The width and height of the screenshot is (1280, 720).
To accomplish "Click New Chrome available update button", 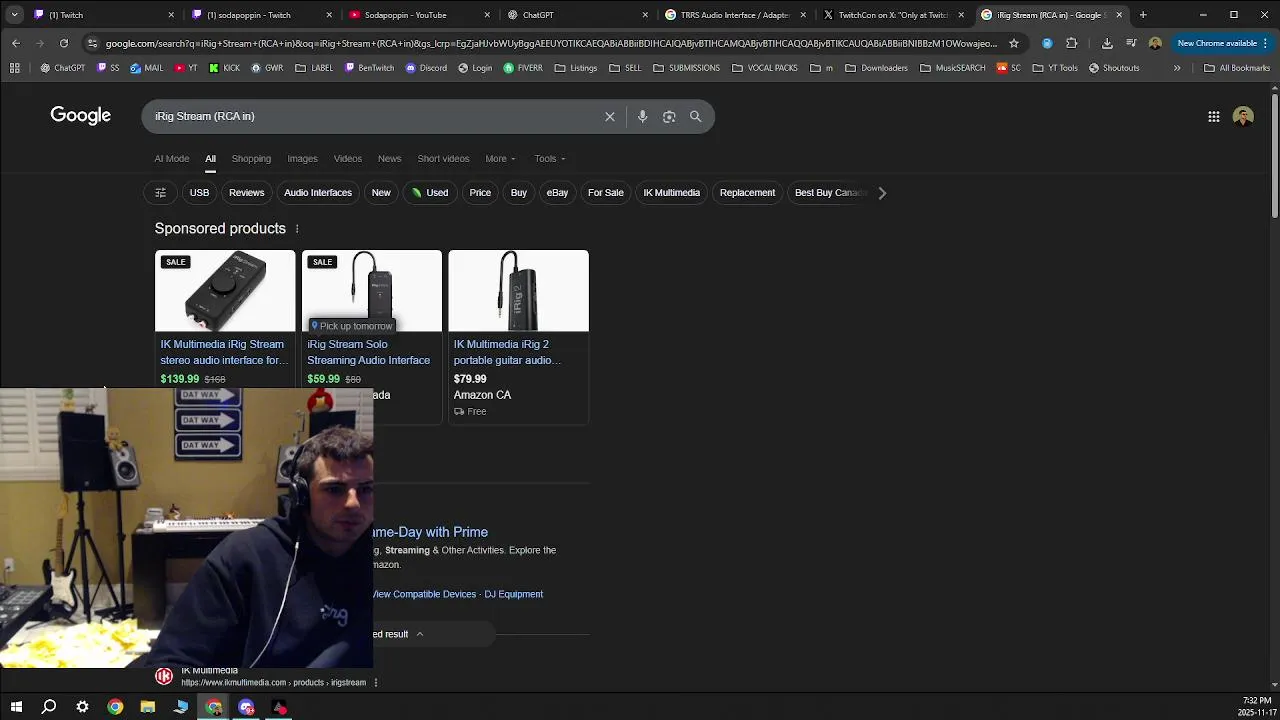I will (1223, 43).
